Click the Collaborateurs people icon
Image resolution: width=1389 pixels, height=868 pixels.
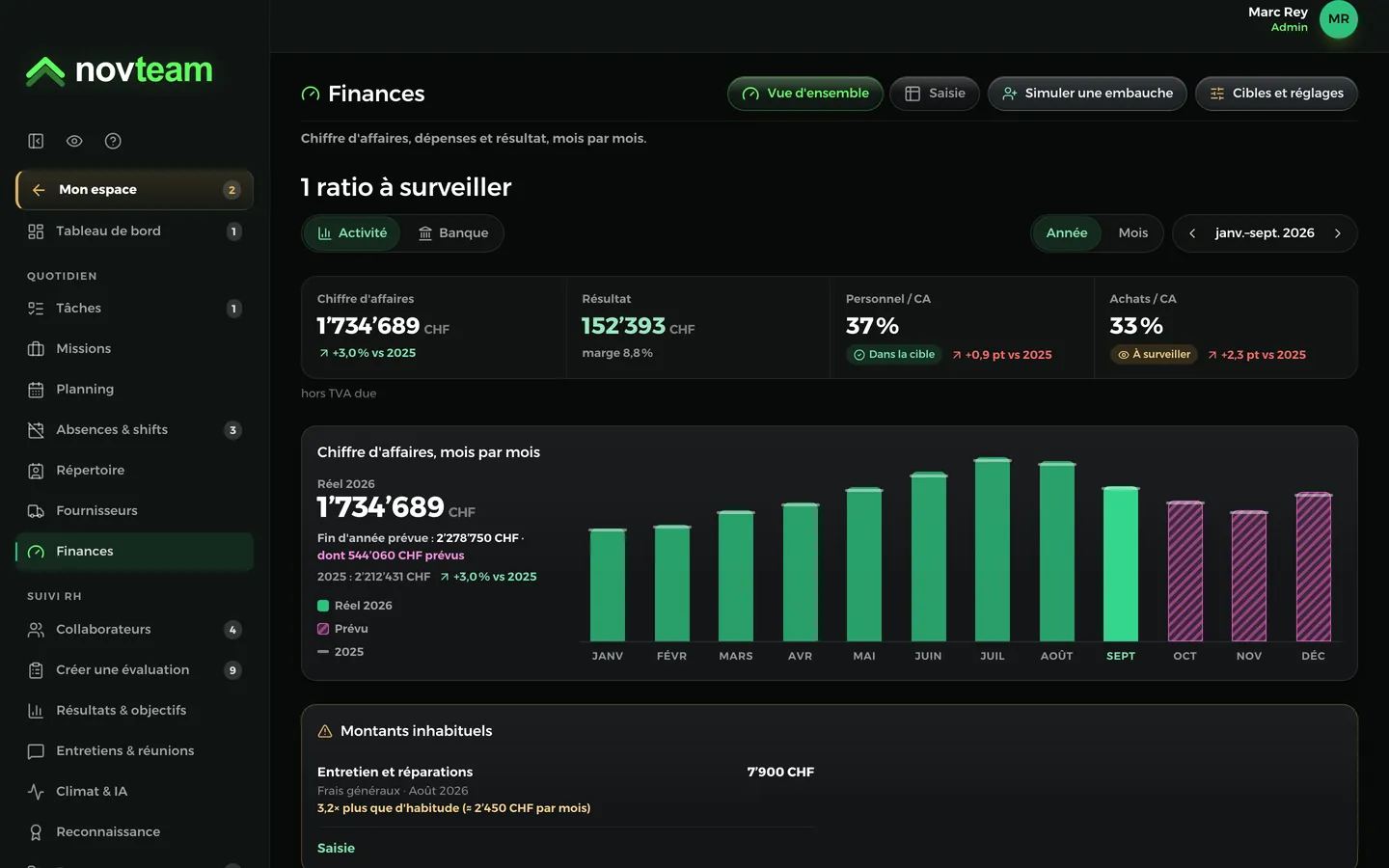tap(36, 630)
